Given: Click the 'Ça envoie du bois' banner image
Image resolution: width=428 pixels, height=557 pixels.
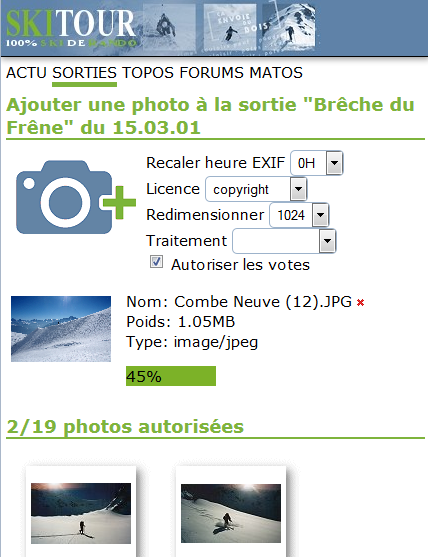Looking at the screenshot, I should 230,28.
